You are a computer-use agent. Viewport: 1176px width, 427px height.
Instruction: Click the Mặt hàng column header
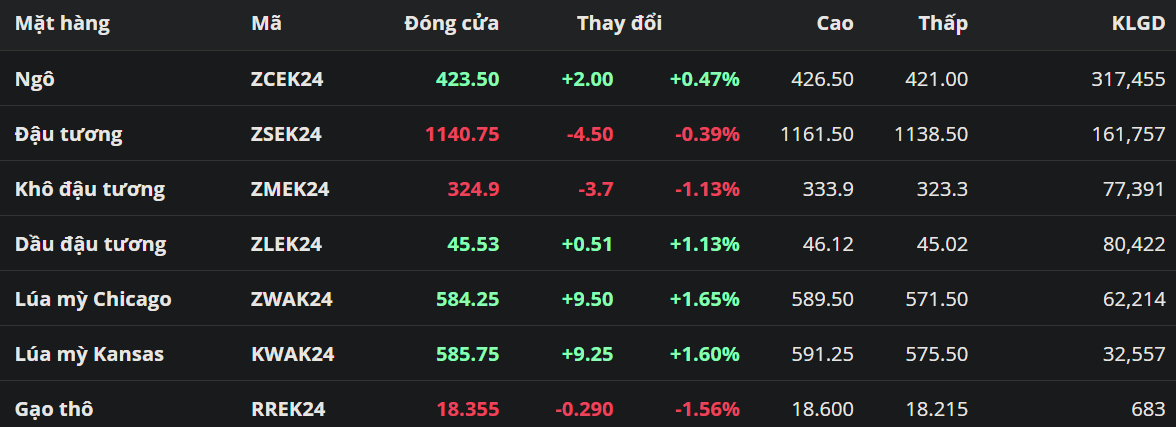(62, 23)
